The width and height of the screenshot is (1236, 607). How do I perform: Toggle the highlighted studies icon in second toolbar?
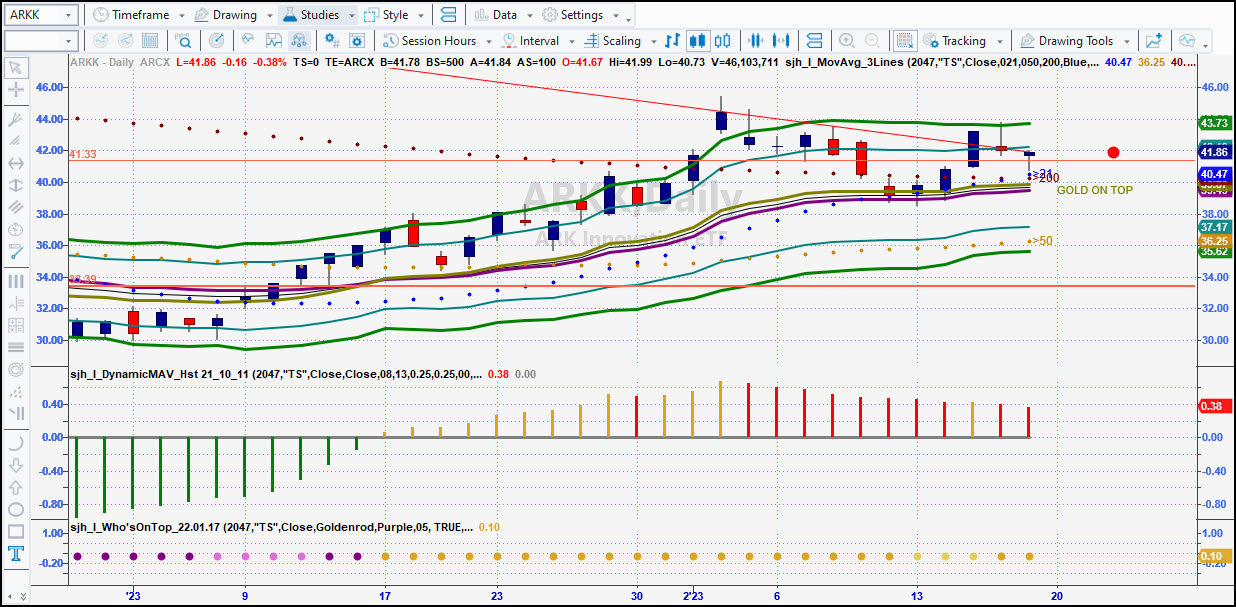tap(299, 41)
